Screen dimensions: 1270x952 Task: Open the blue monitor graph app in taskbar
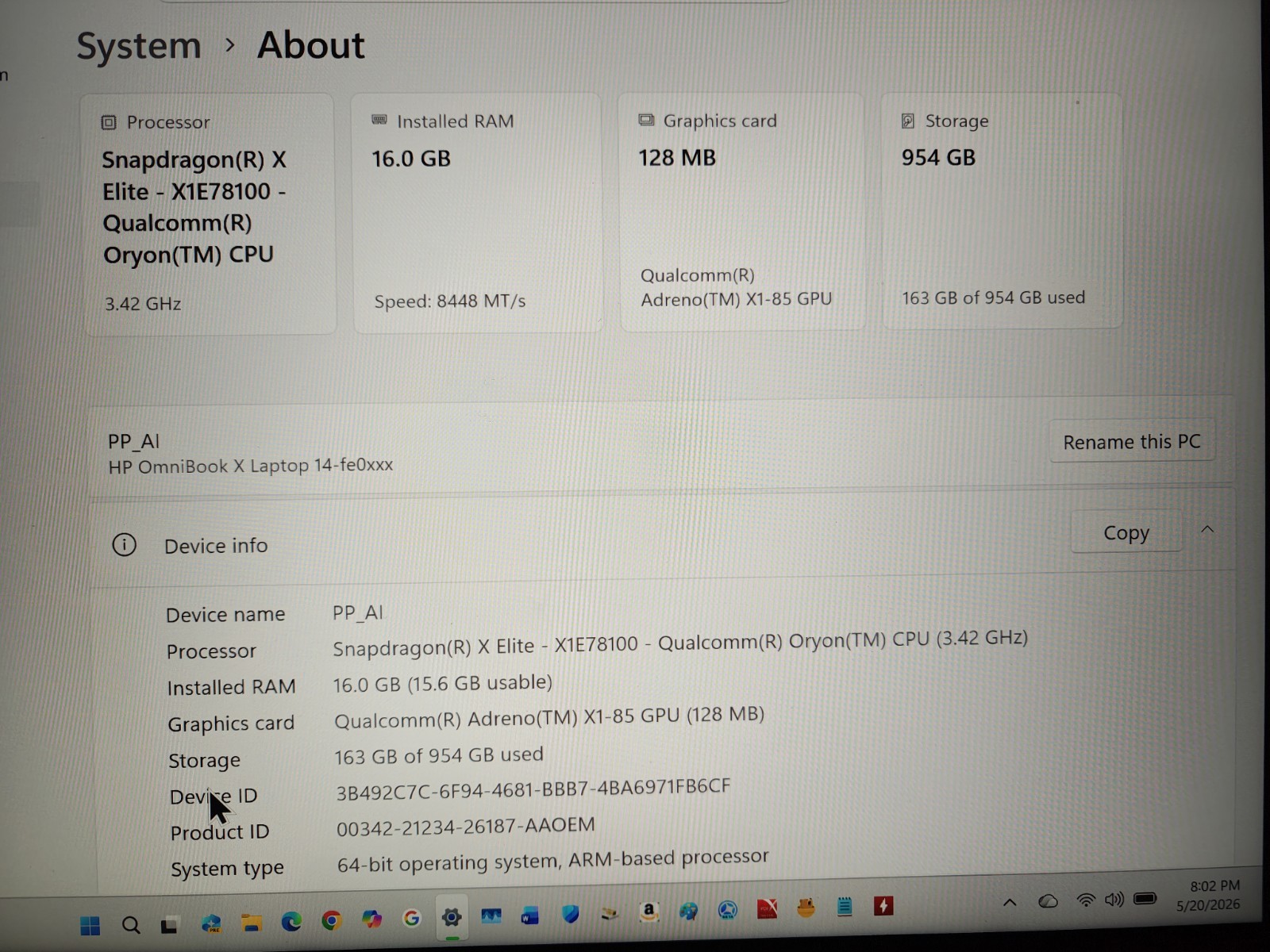[491, 916]
